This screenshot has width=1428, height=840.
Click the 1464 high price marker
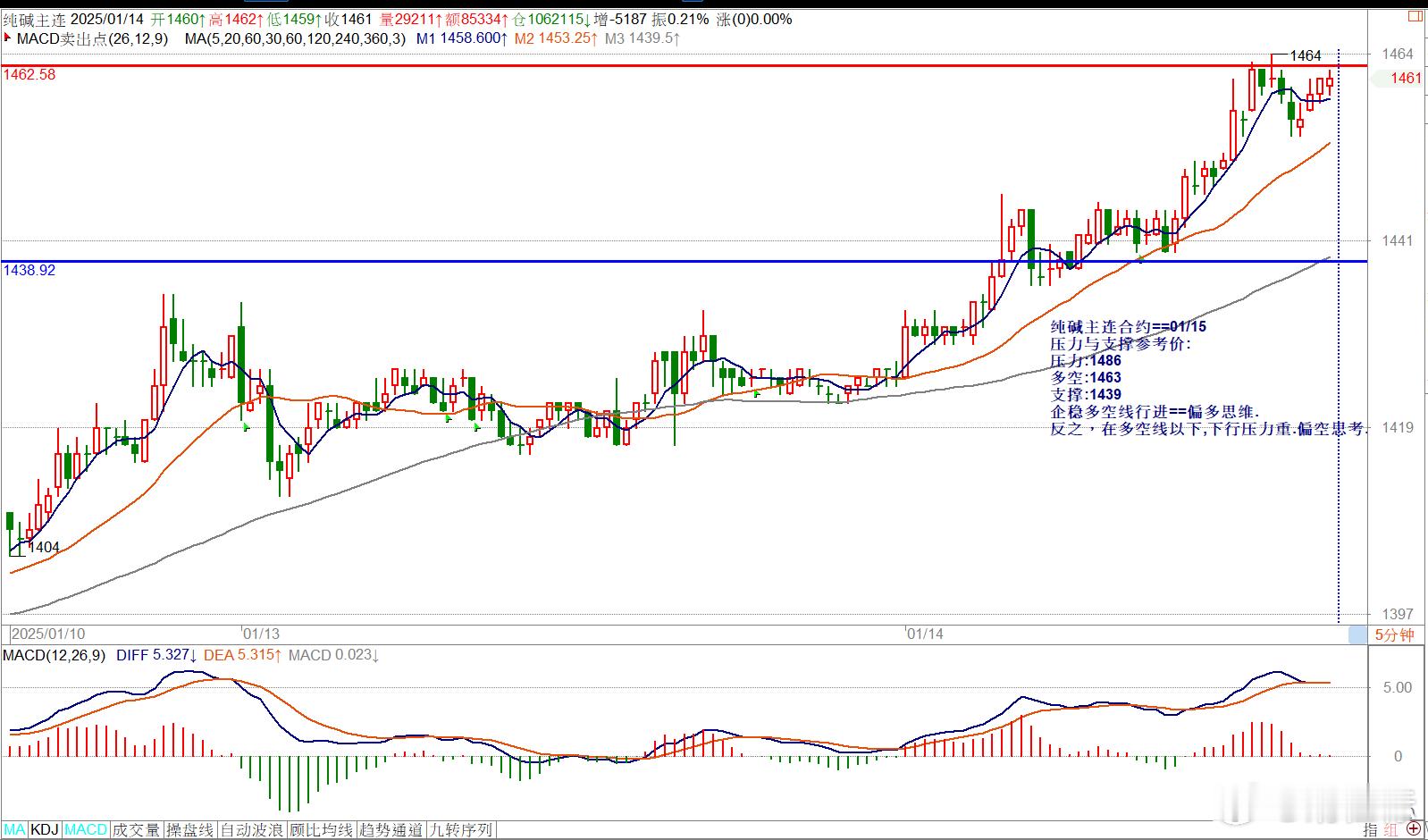(x=1306, y=55)
